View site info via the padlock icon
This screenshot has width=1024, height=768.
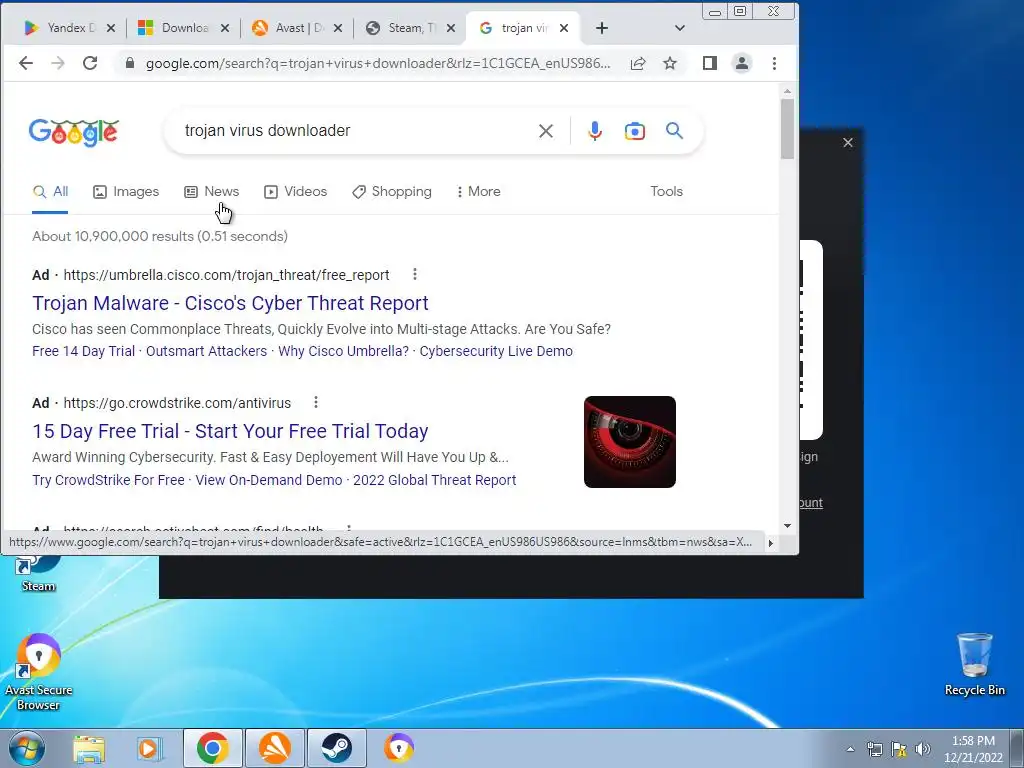click(x=129, y=63)
